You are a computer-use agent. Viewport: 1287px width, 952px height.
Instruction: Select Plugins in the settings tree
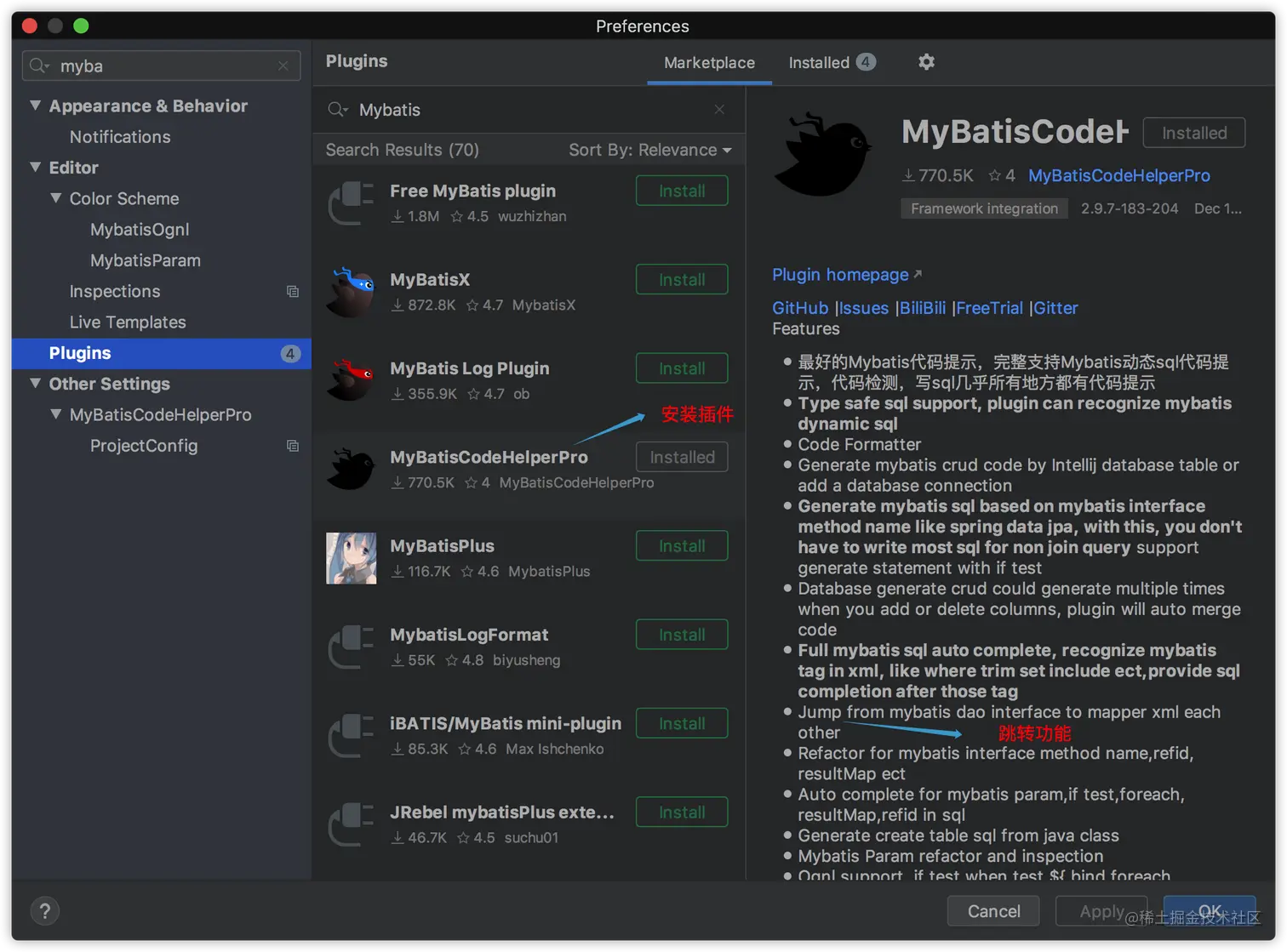point(162,353)
